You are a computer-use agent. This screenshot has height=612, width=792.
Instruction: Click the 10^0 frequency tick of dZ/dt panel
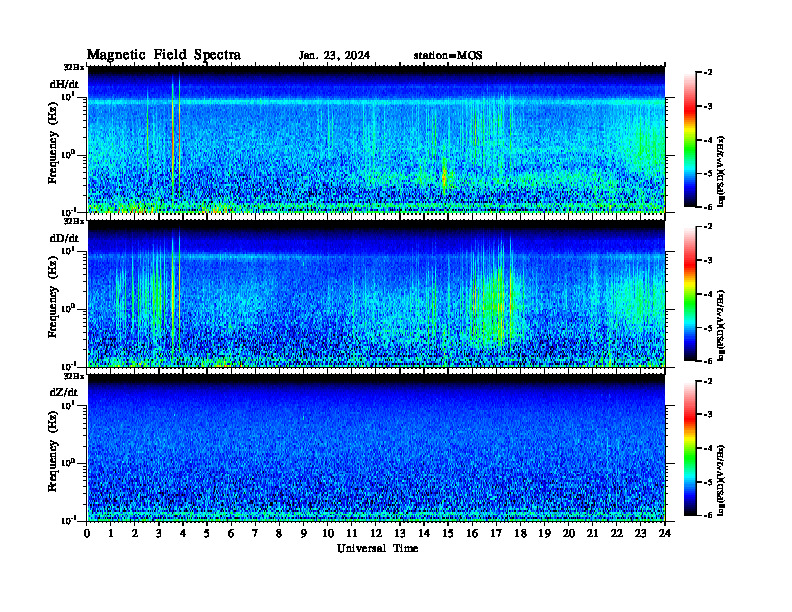tap(69, 462)
